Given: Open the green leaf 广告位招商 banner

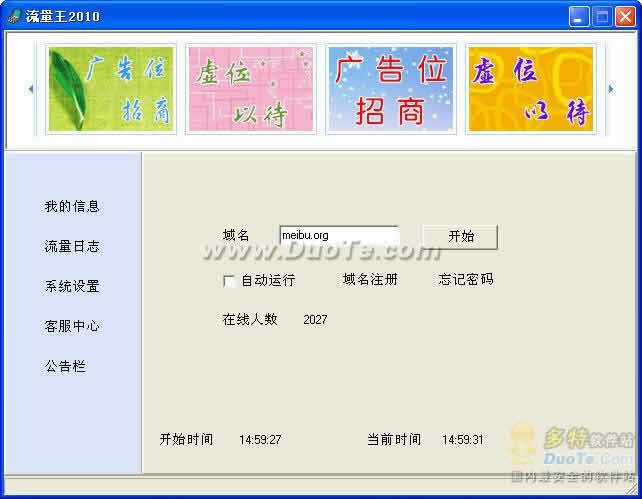Looking at the screenshot, I should tap(111, 89).
